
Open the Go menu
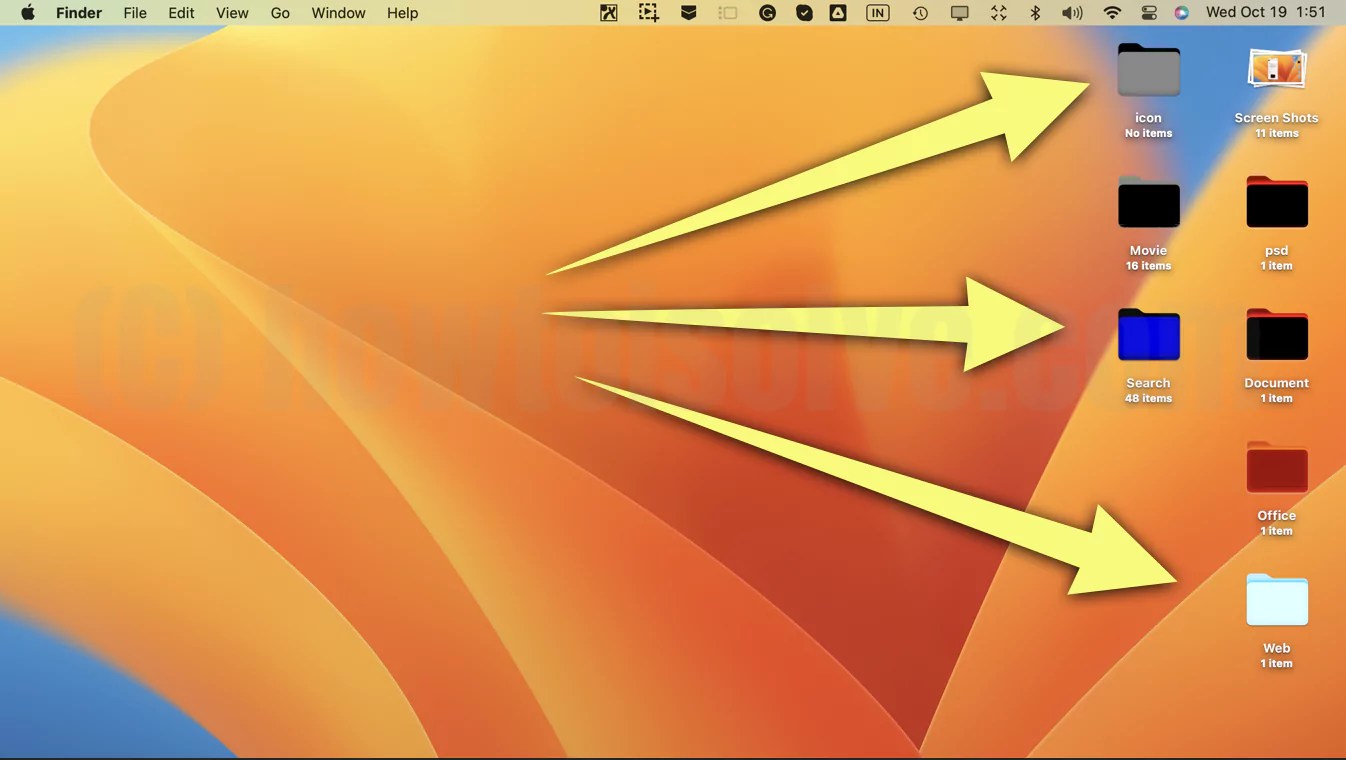pos(279,13)
